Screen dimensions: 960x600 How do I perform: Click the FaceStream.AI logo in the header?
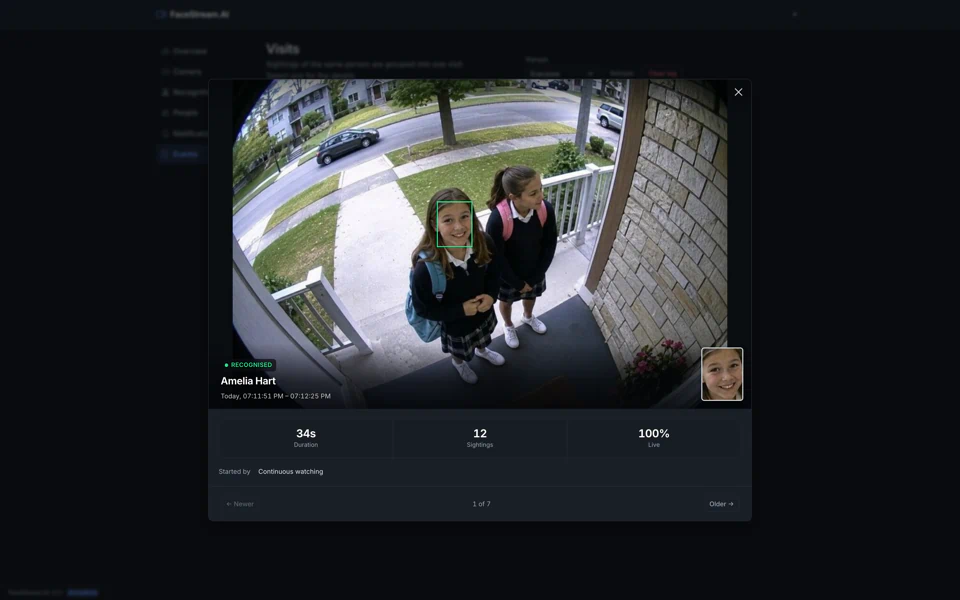tap(193, 14)
